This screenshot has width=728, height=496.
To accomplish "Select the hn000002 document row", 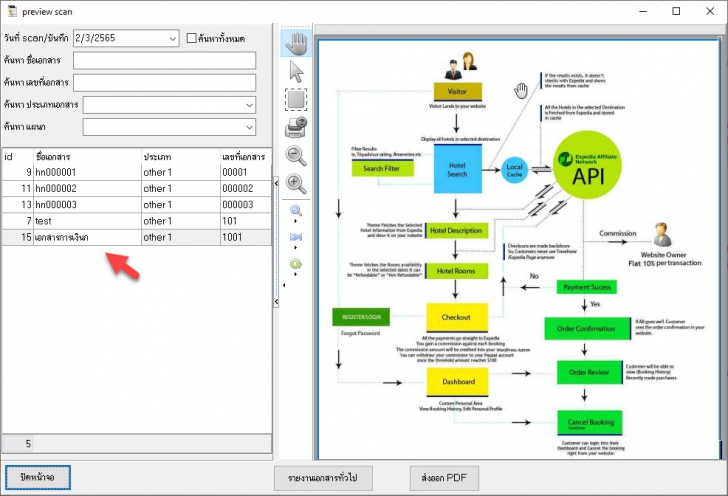I will pos(136,189).
